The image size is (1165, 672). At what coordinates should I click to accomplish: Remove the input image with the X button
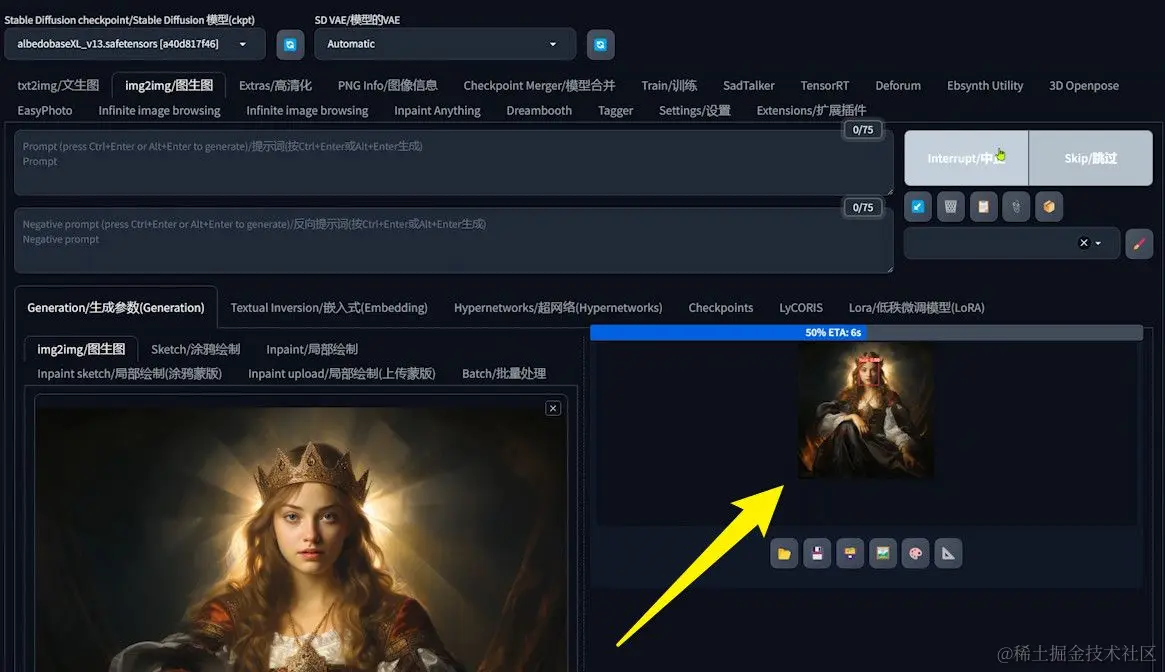tap(553, 408)
